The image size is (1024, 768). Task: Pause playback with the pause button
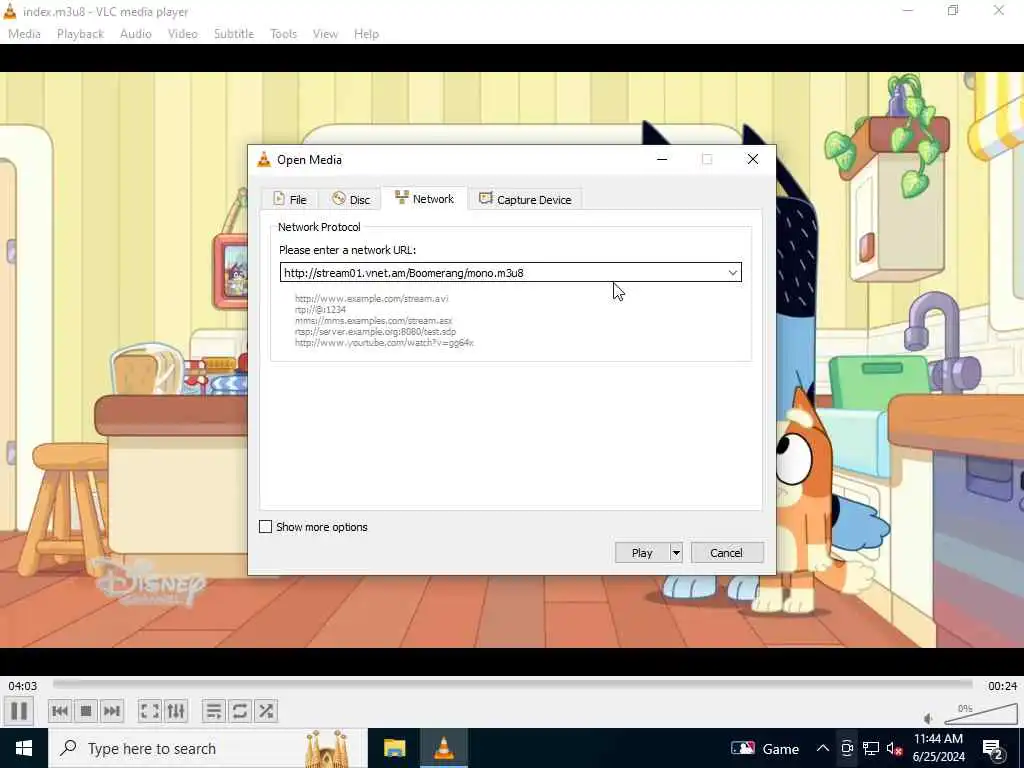point(19,711)
